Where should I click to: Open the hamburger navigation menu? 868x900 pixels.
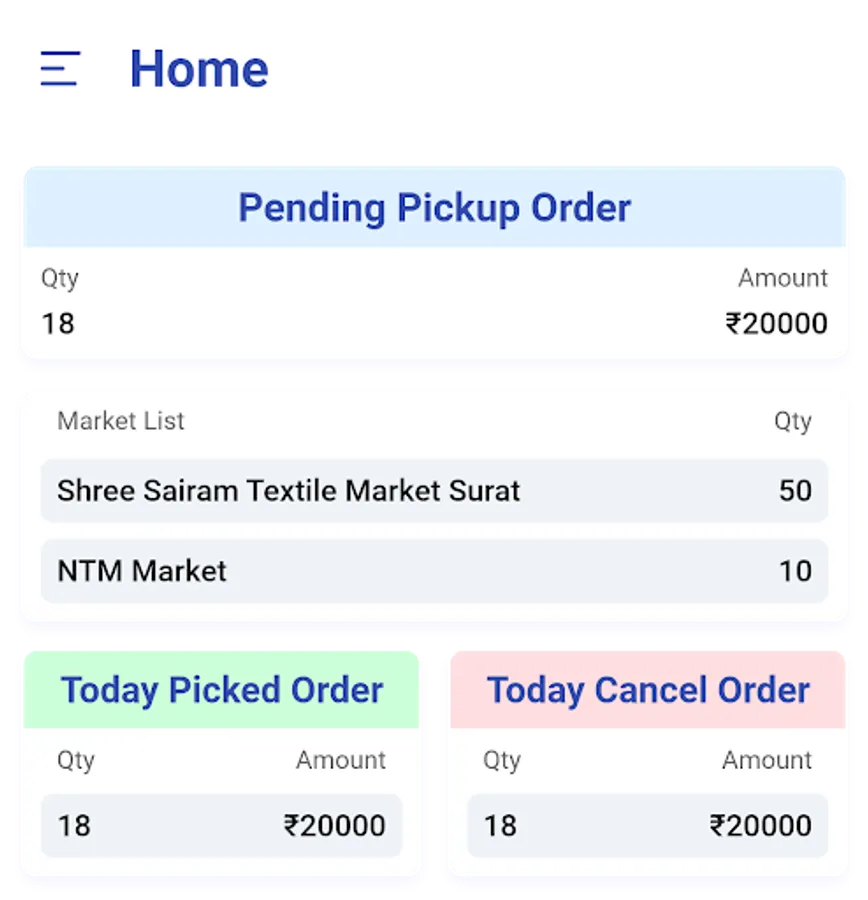point(60,69)
